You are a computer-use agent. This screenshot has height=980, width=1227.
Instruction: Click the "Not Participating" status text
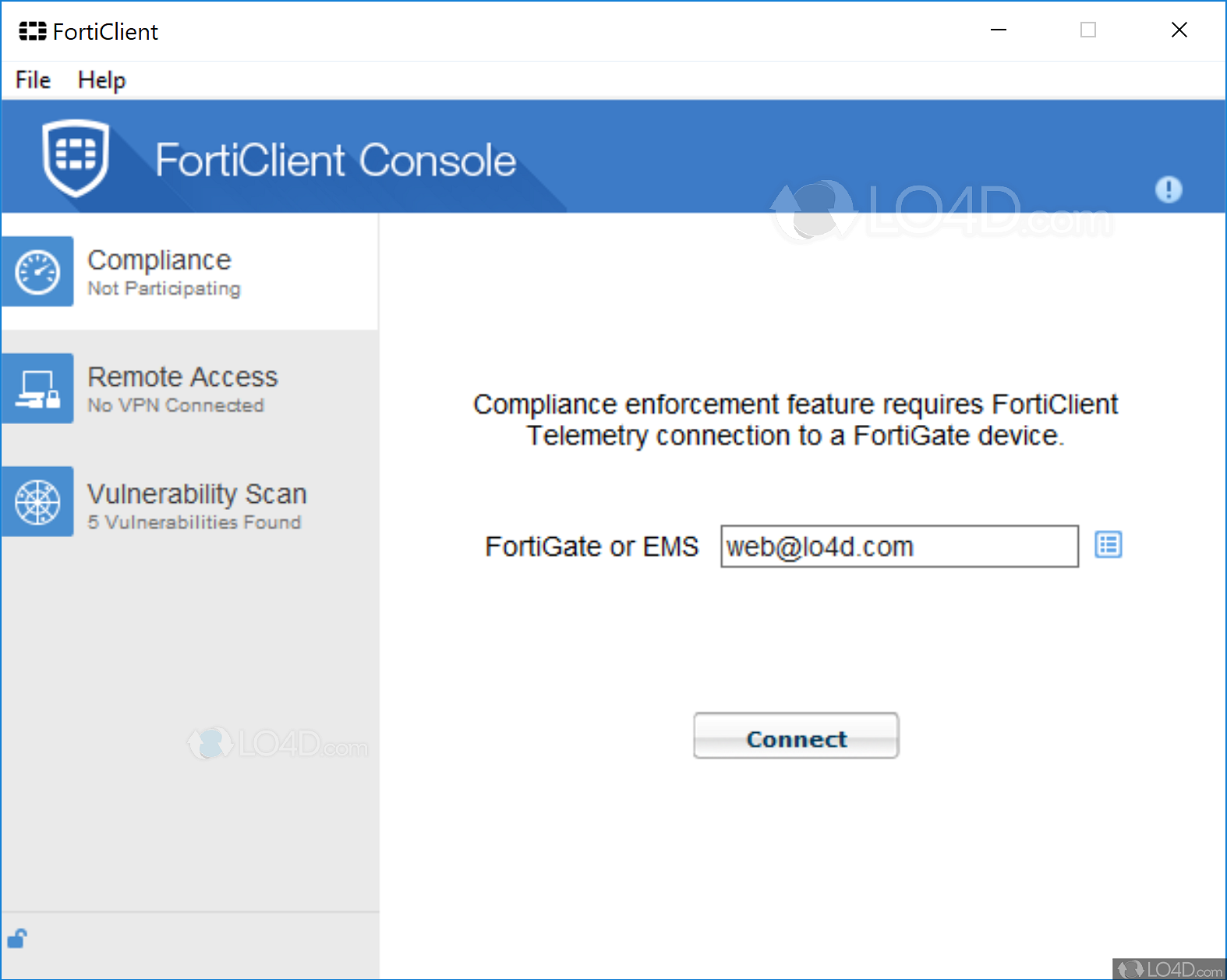pos(164,288)
